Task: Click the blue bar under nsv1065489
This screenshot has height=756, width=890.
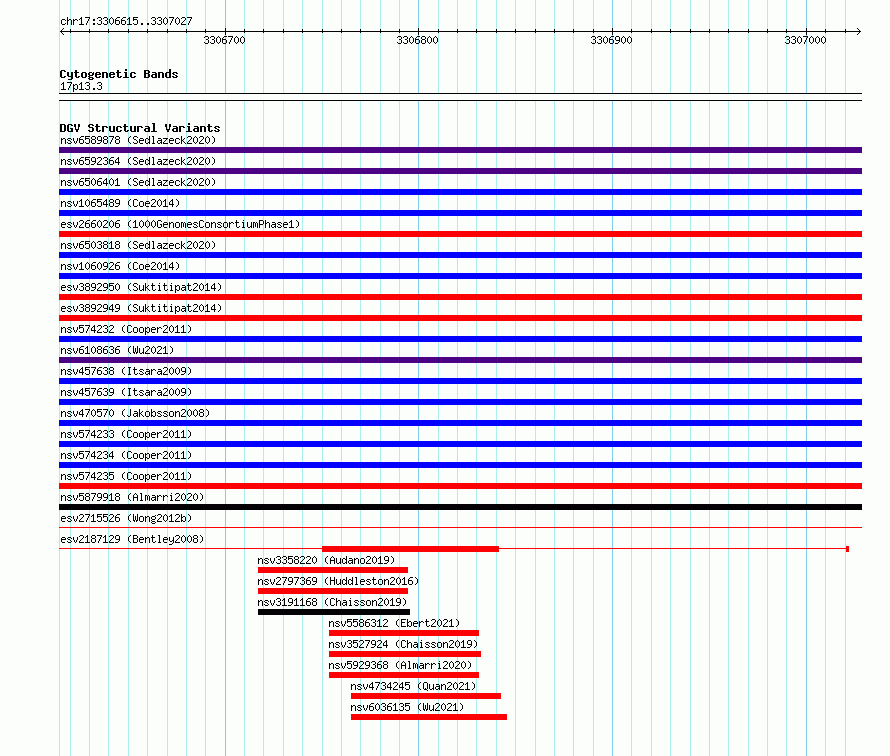Action: tap(460, 213)
